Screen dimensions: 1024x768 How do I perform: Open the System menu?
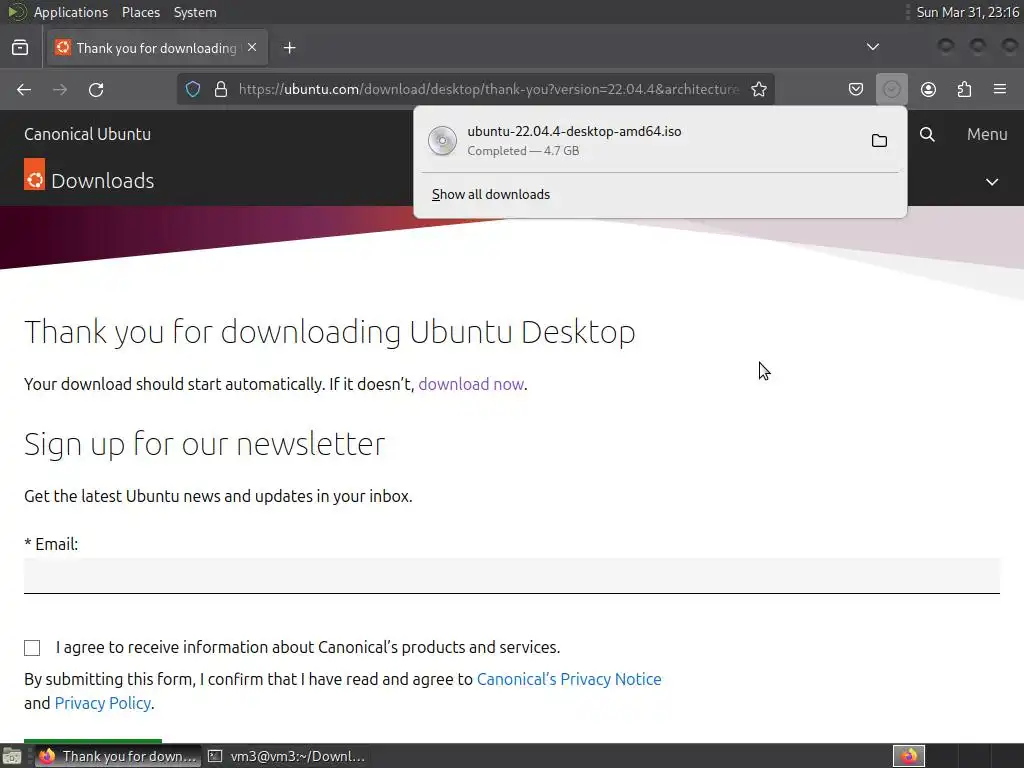click(x=195, y=12)
